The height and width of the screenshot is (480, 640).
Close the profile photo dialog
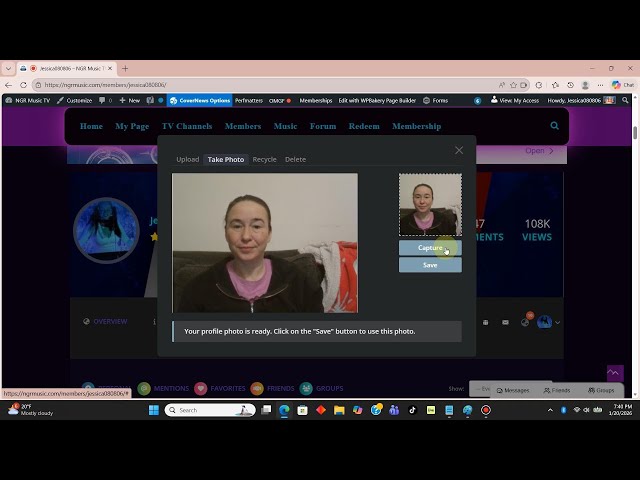[459, 150]
